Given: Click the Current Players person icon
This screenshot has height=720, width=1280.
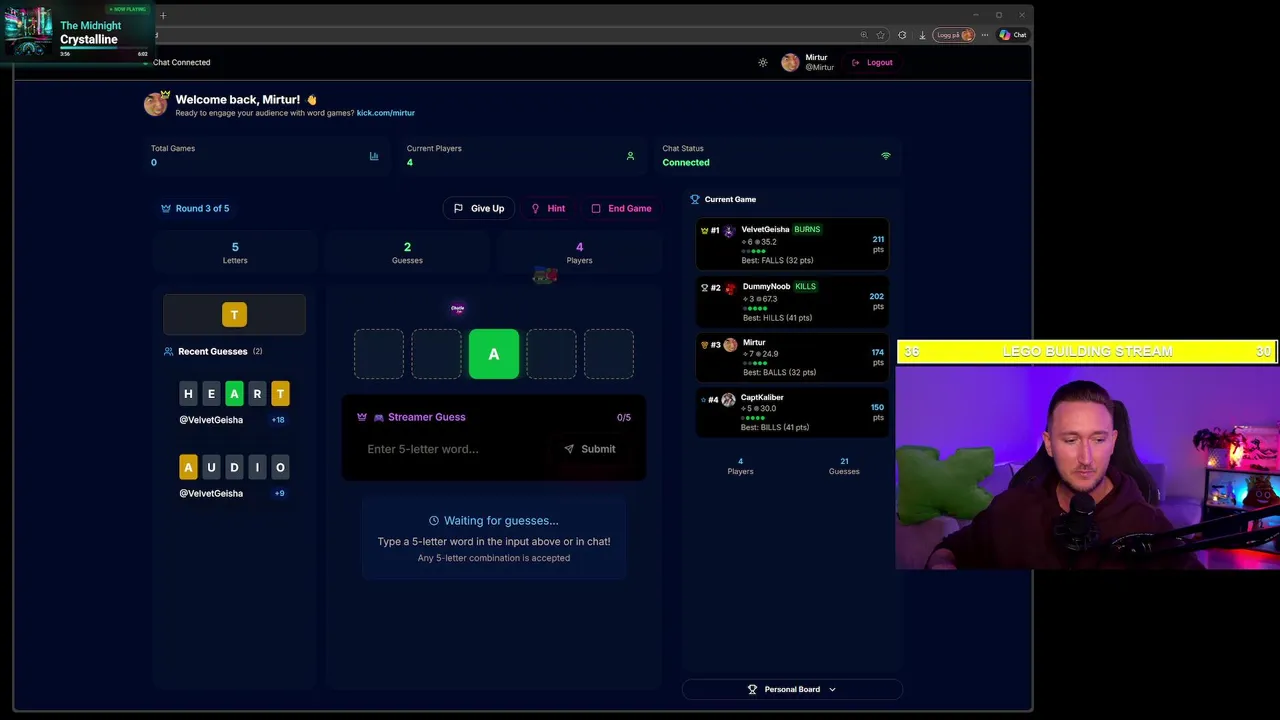Looking at the screenshot, I should point(630,156).
